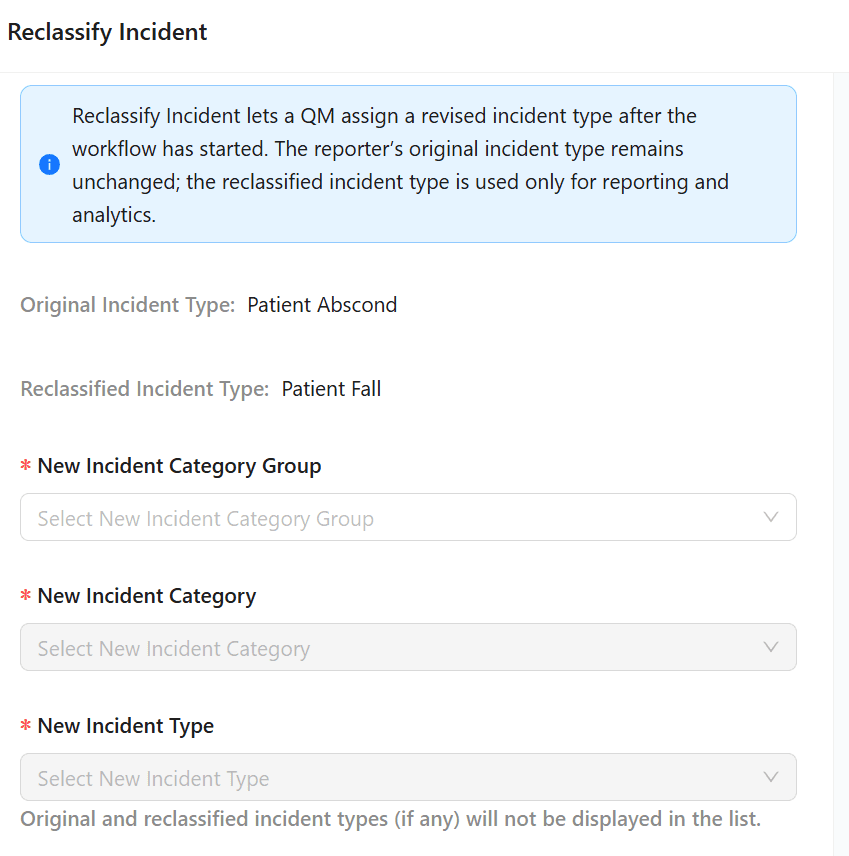Select the Original Incident Type label
The image size is (849, 856).
pos(127,304)
